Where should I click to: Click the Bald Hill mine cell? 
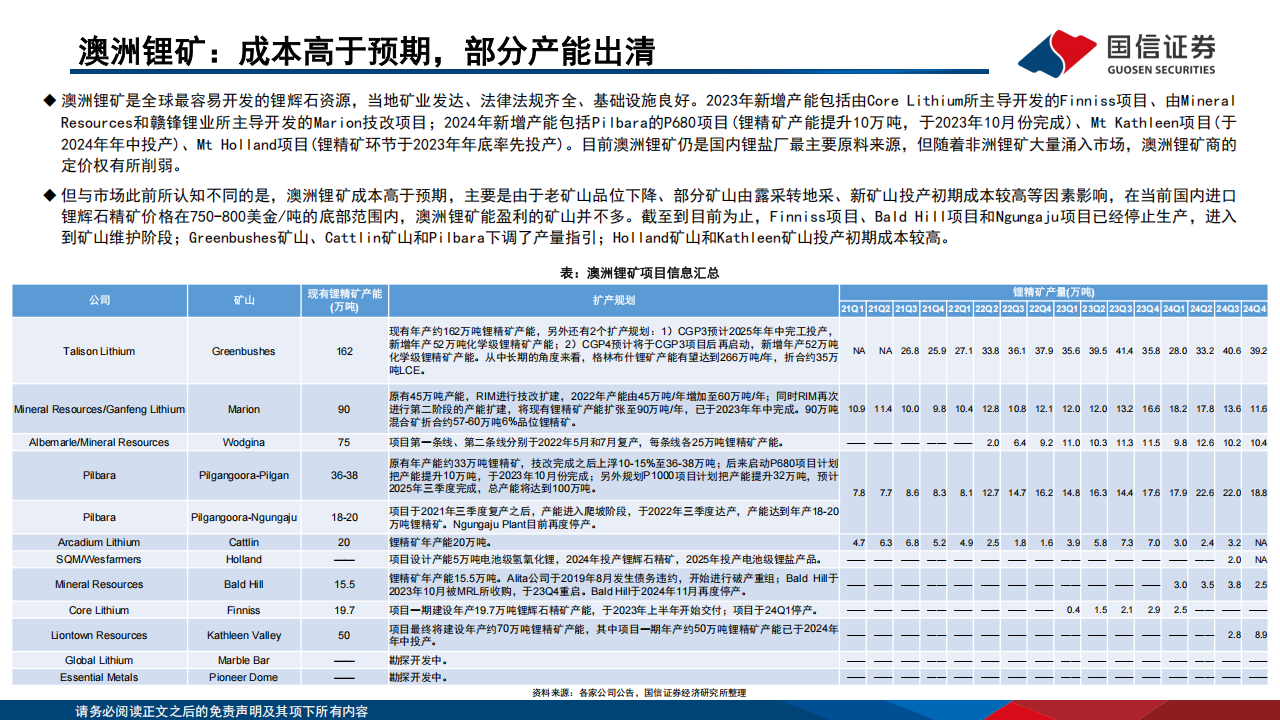coord(243,584)
